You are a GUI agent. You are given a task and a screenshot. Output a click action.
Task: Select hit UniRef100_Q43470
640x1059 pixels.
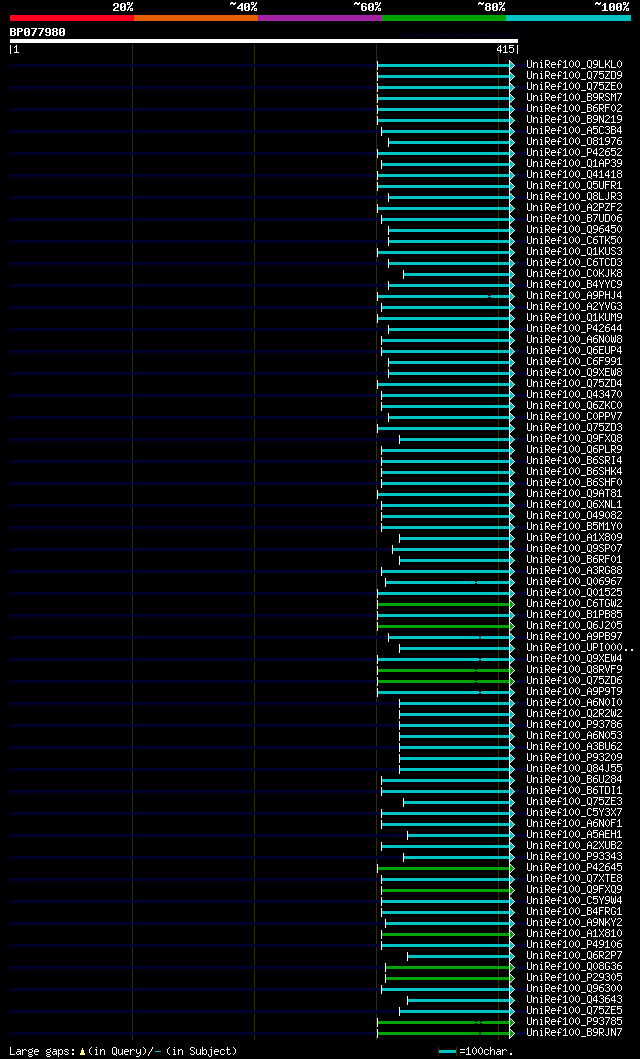(575, 394)
